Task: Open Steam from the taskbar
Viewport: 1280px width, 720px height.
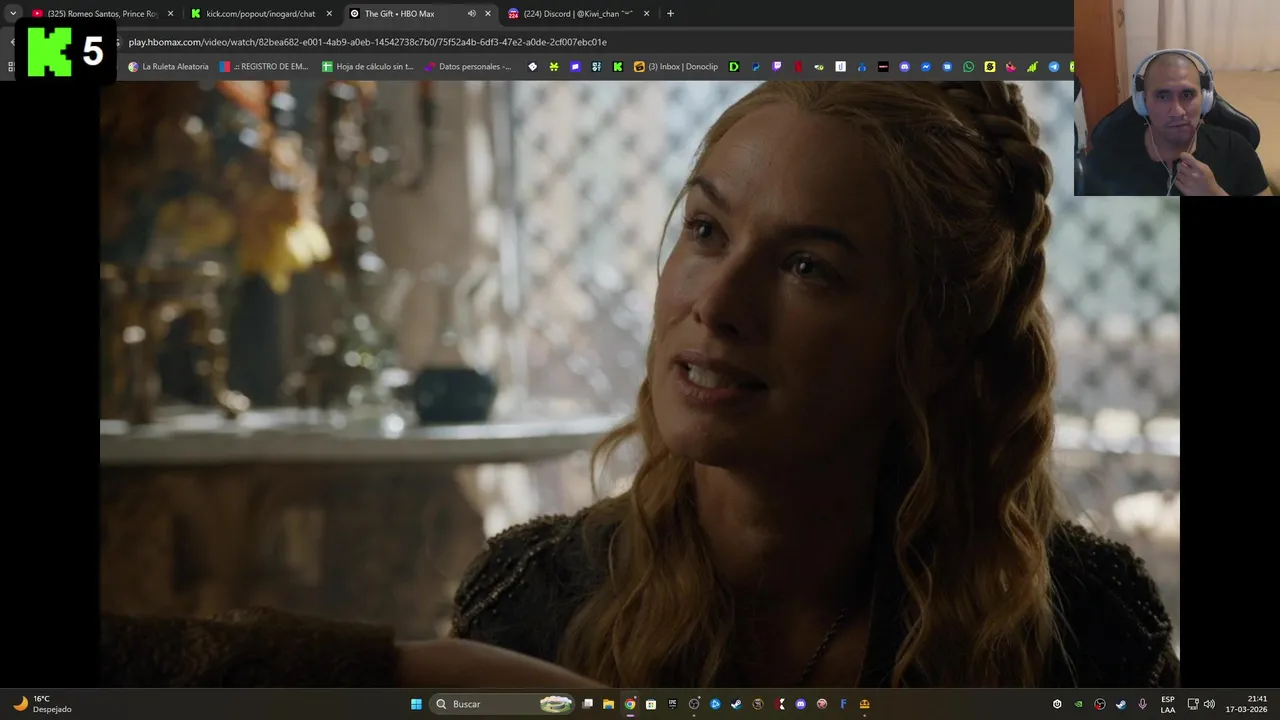Action: point(736,704)
